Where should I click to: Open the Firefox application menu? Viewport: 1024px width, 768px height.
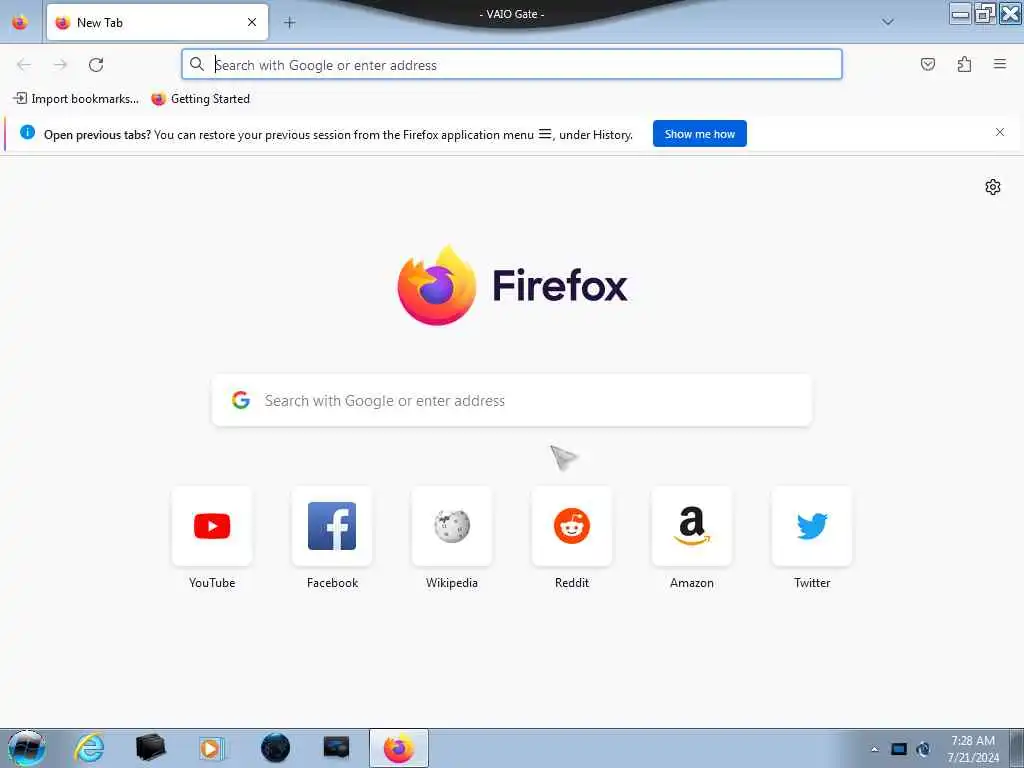coord(999,64)
